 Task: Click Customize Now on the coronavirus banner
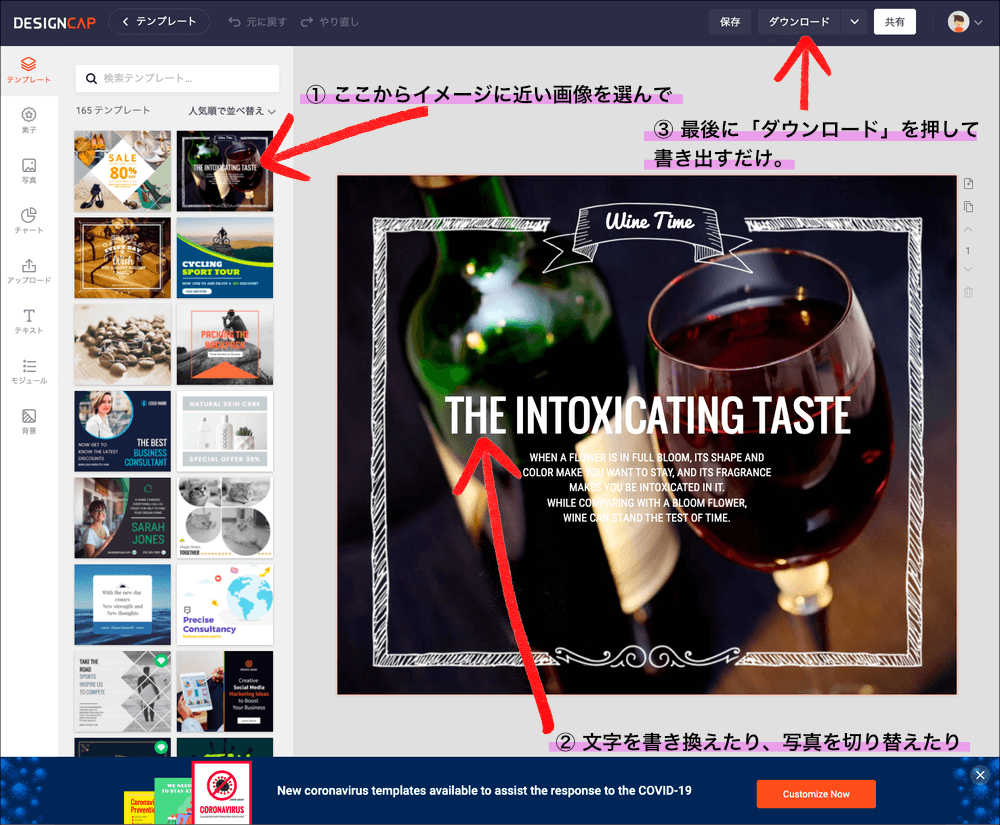816,794
